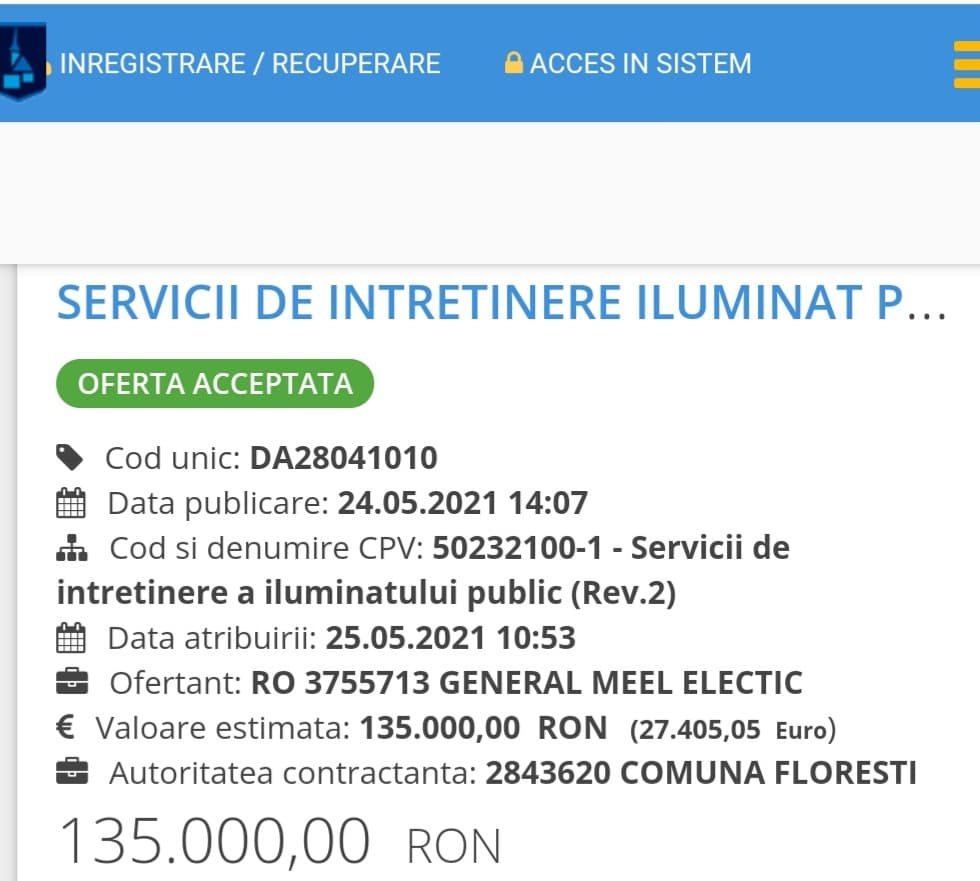Select bidder name GENERAL MEEL ELECTIC

(621, 683)
